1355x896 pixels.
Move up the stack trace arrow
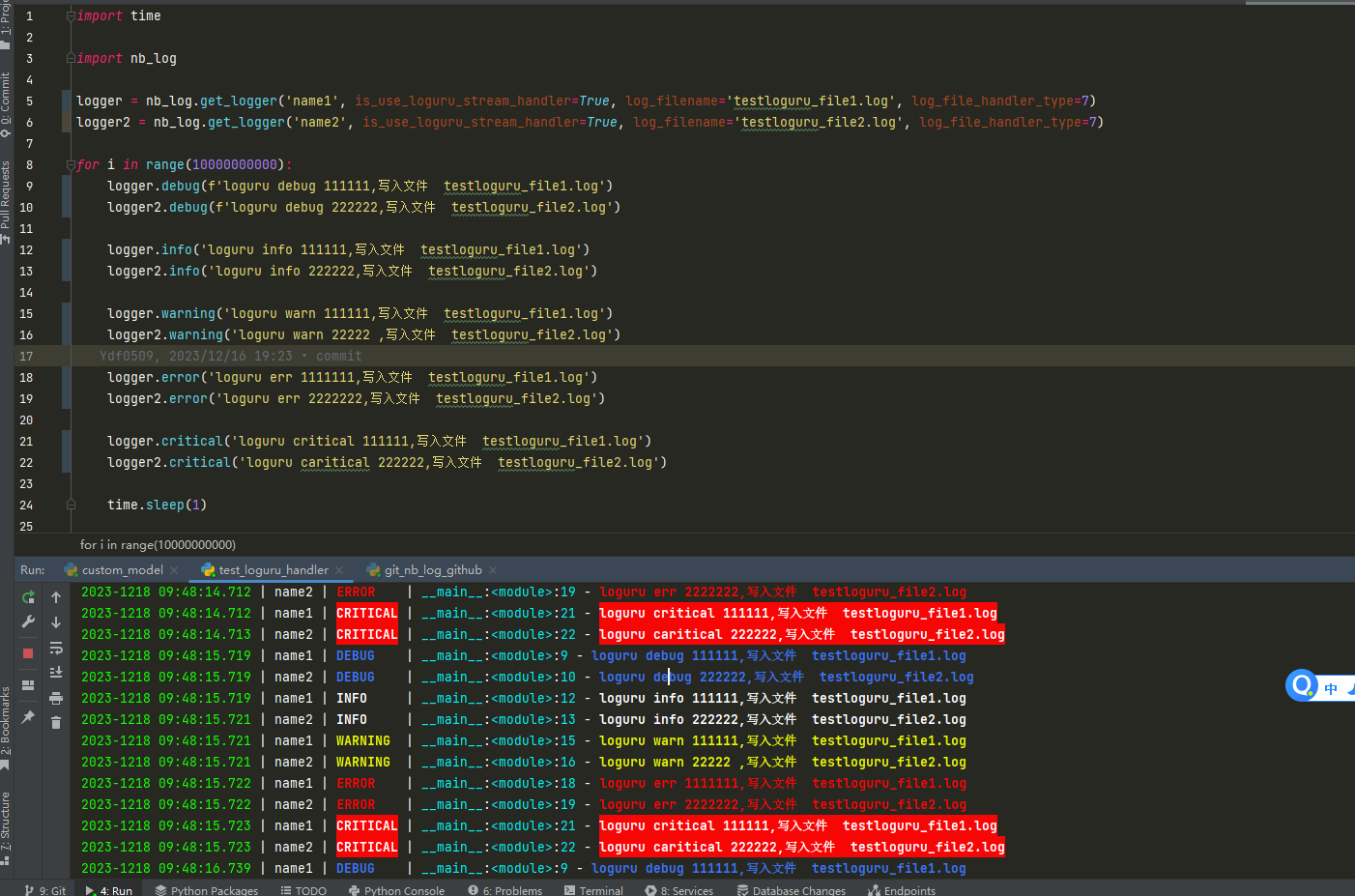pos(56,597)
